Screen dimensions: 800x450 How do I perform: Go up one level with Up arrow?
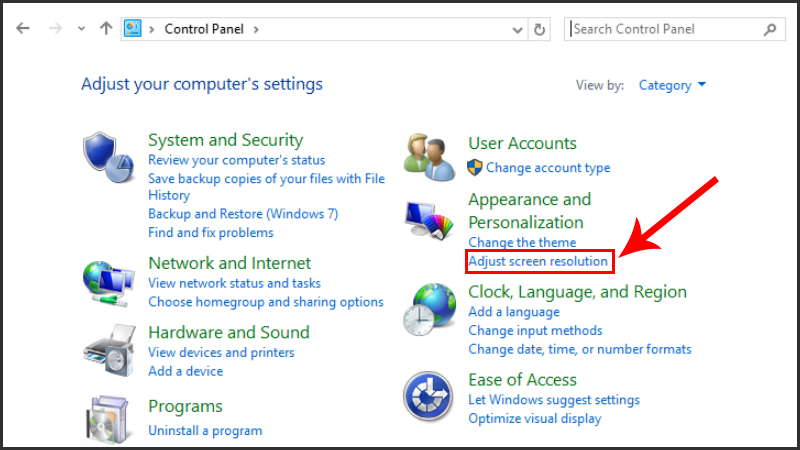pyautogui.click(x=106, y=29)
